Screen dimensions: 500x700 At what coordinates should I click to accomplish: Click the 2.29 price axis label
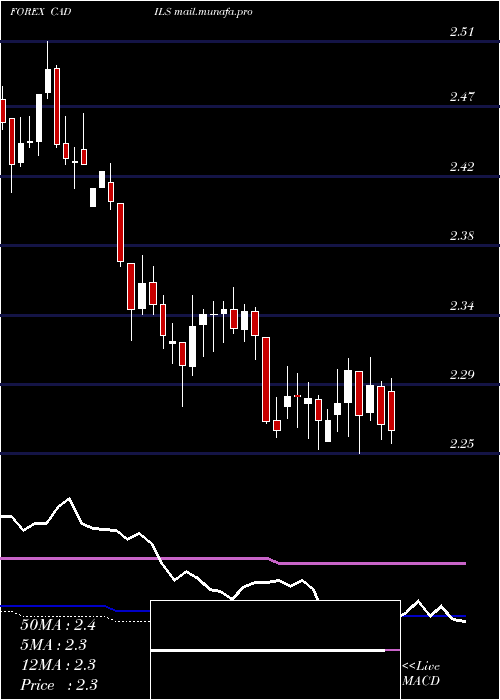(x=462, y=375)
